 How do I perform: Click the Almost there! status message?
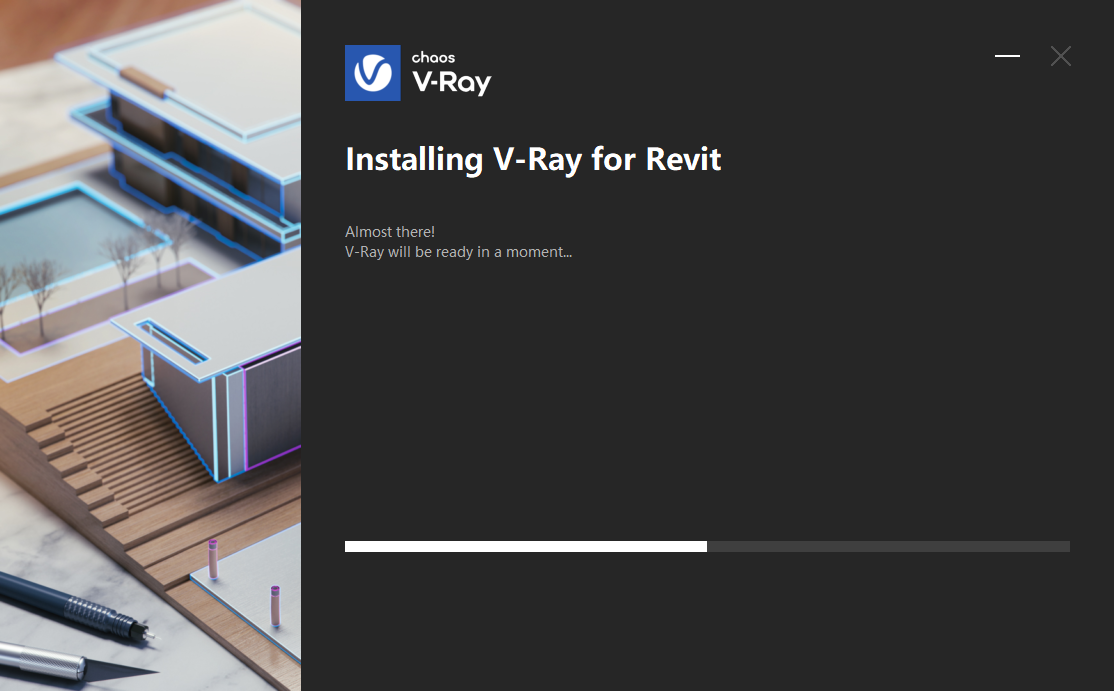(389, 231)
